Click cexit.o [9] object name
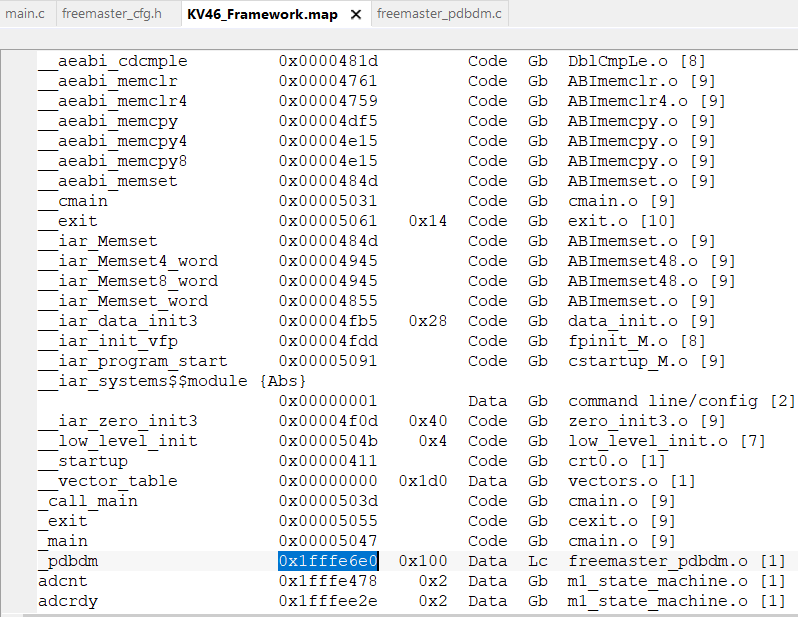This screenshot has width=798, height=617. 622,521
